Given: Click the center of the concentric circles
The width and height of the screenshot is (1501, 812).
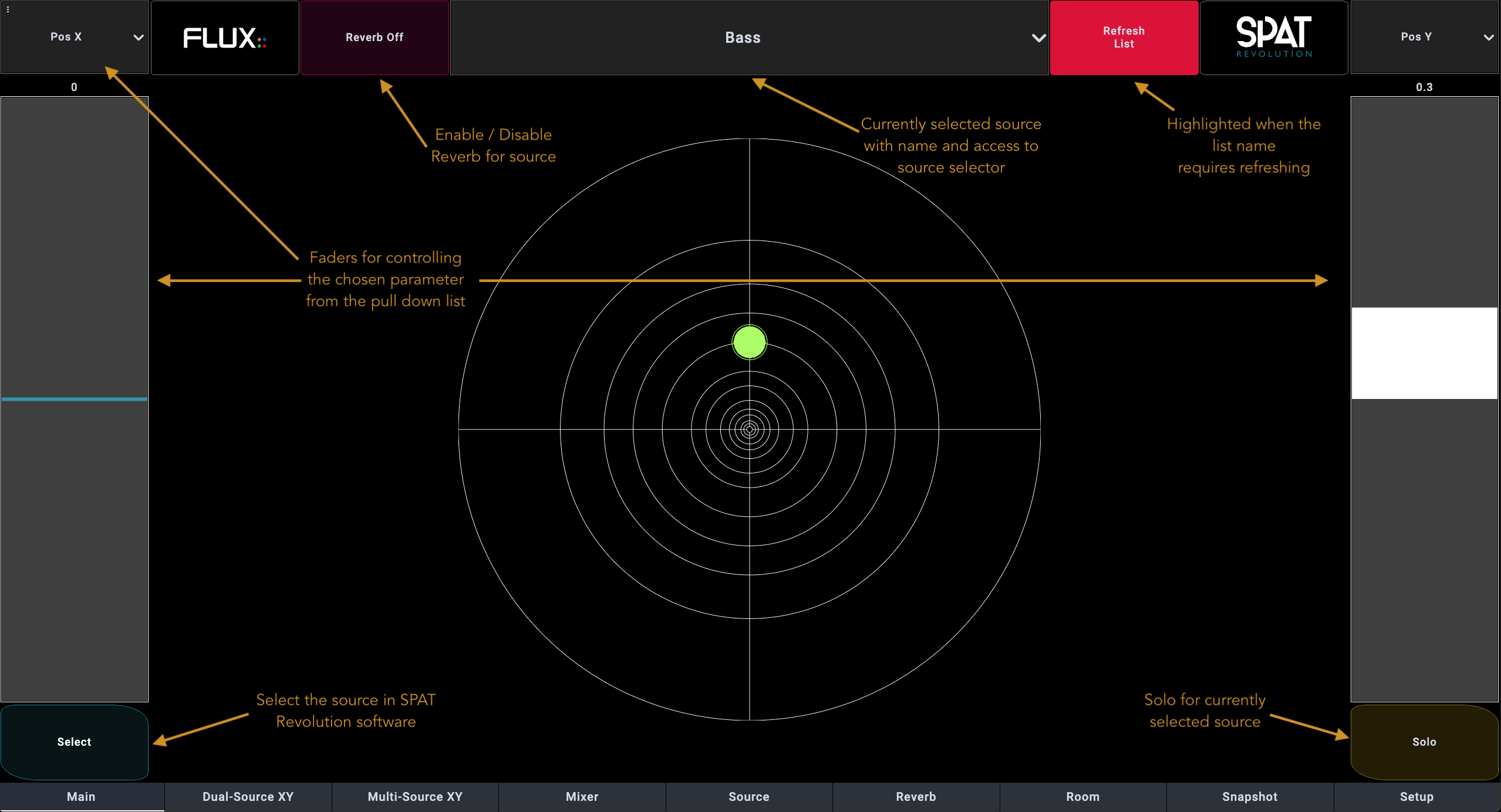Looking at the screenshot, I should (749, 429).
